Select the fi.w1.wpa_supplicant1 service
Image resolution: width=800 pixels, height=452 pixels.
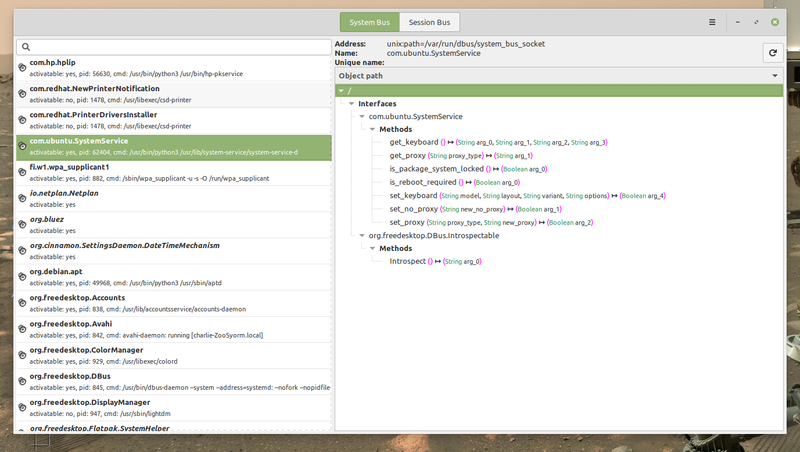click(173, 172)
